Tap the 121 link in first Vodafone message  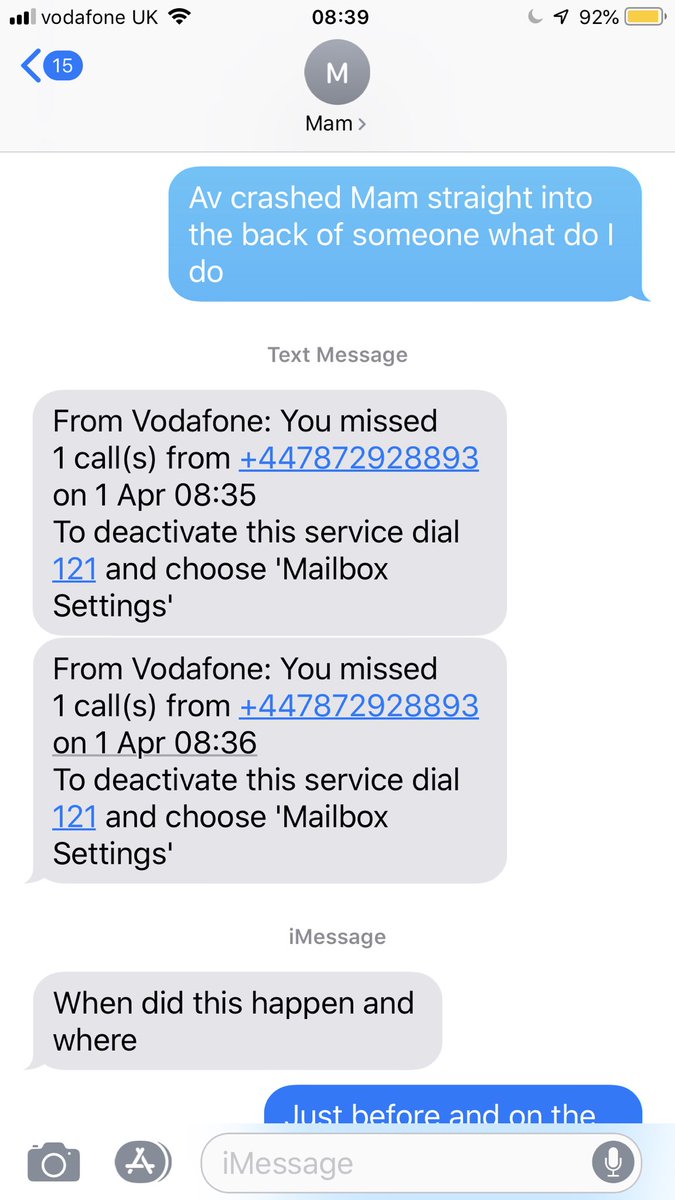point(74,569)
